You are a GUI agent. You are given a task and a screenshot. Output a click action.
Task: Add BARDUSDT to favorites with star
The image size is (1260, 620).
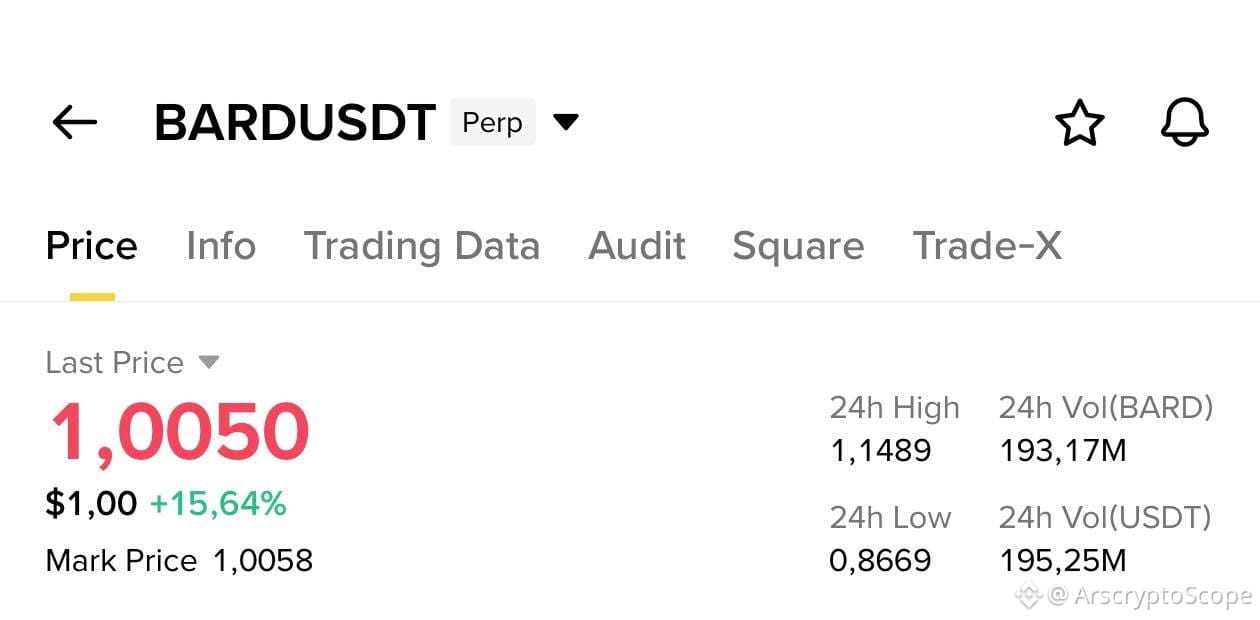(1080, 123)
